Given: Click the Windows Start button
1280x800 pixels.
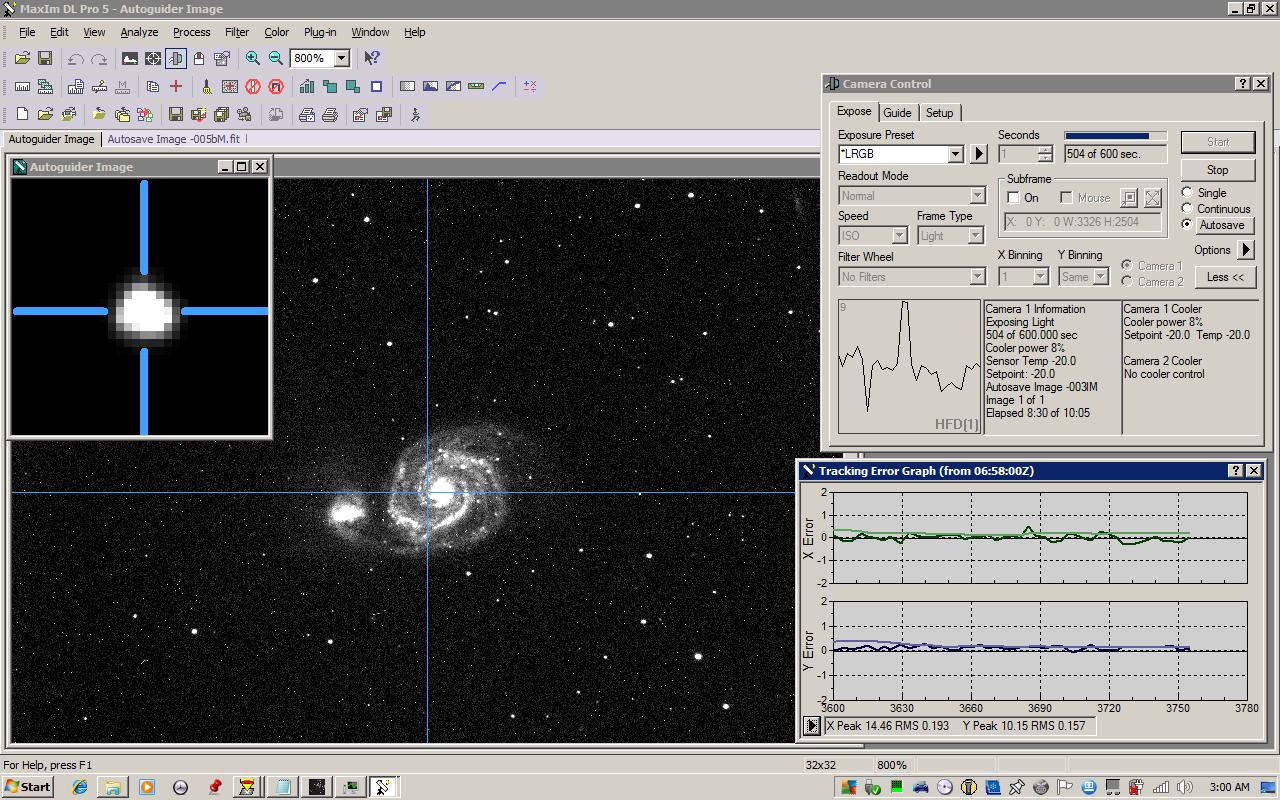Looking at the screenshot, I should (27, 787).
